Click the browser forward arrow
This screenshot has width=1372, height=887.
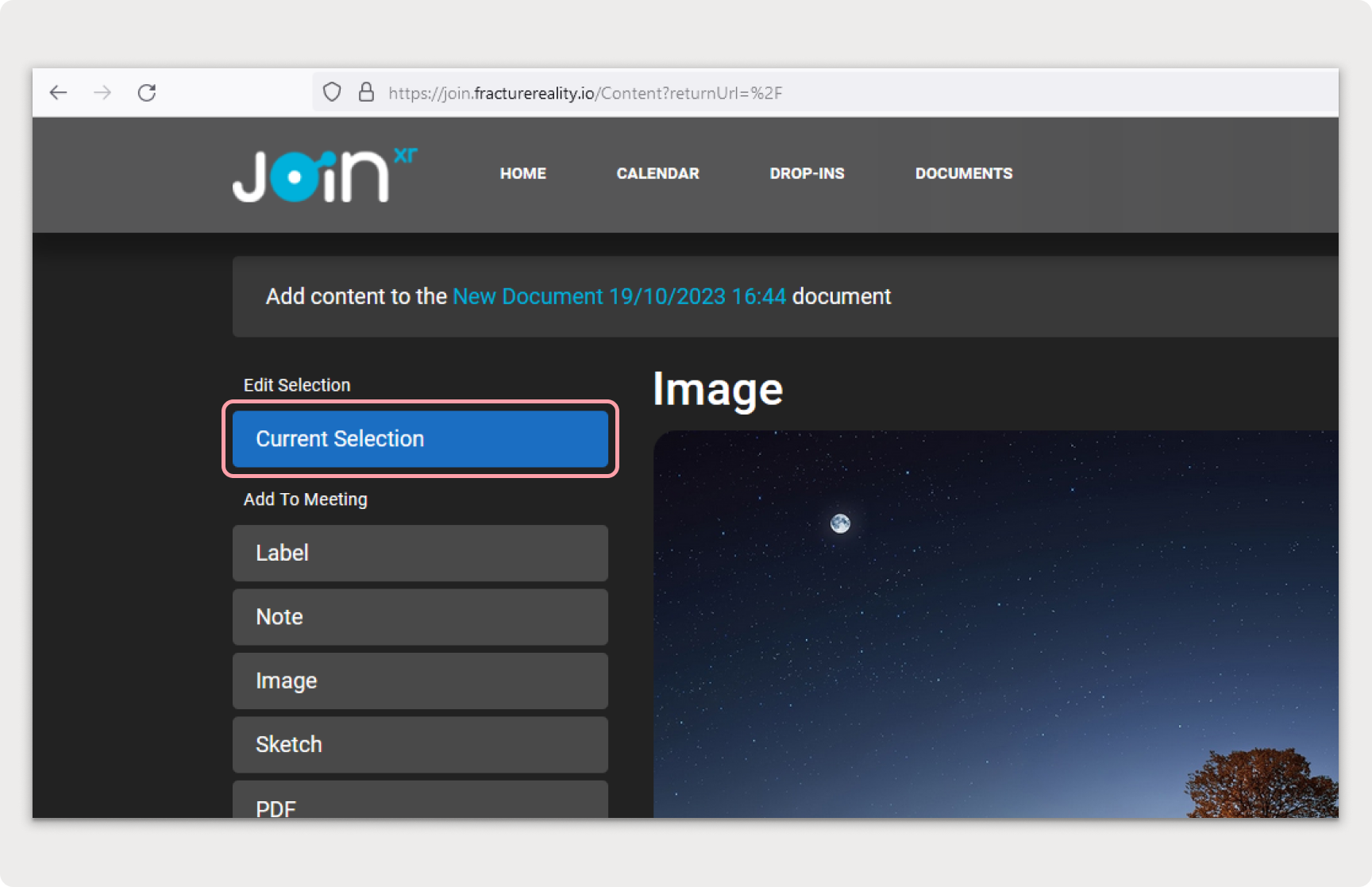tap(102, 93)
